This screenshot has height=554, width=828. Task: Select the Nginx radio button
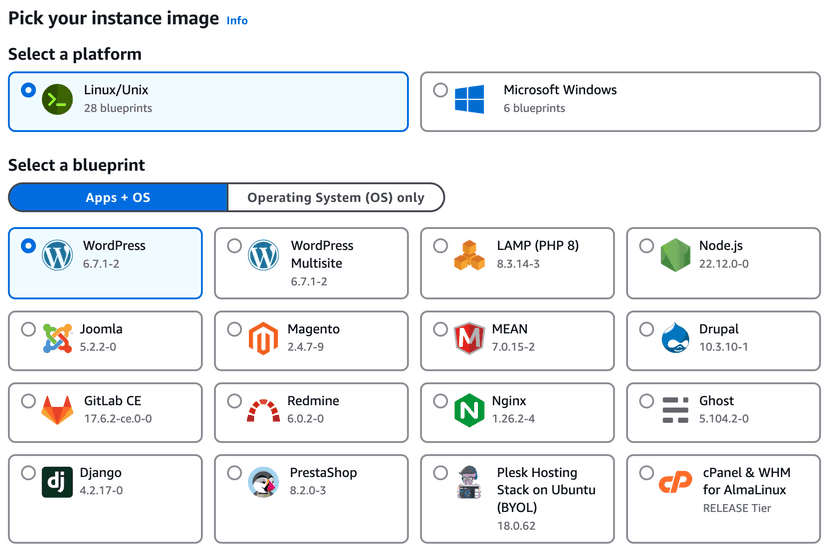pos(440,401)
